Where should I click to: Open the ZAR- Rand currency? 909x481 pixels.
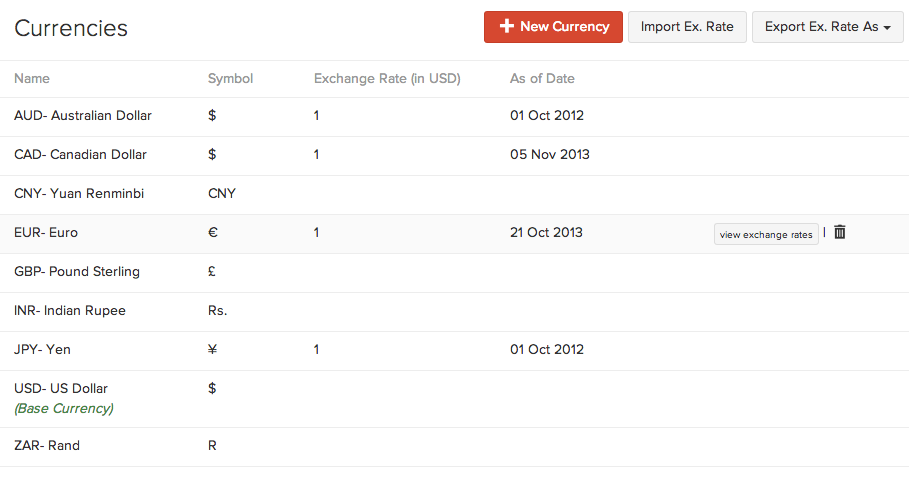47,446
